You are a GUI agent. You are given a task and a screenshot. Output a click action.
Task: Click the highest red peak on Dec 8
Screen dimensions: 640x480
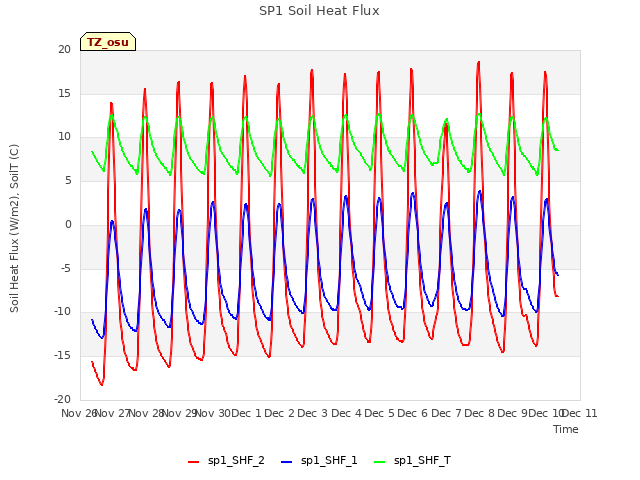(478, 62)
